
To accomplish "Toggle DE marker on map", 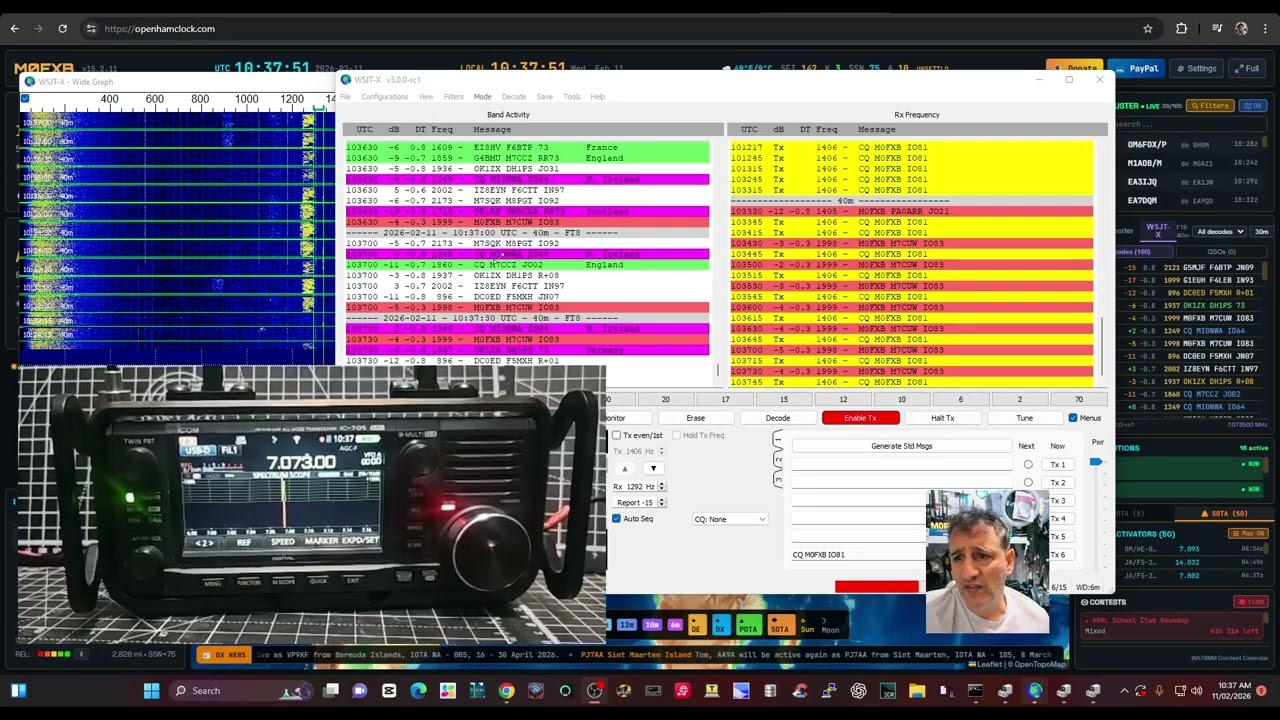I will pyautogui.click(x=696, y=626).
